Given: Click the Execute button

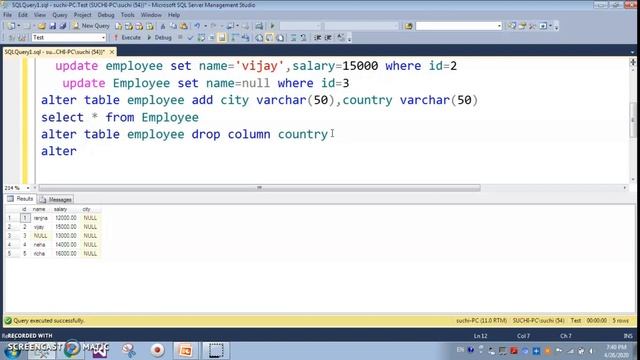Looking at the screenshot, I should coord(127,38).
